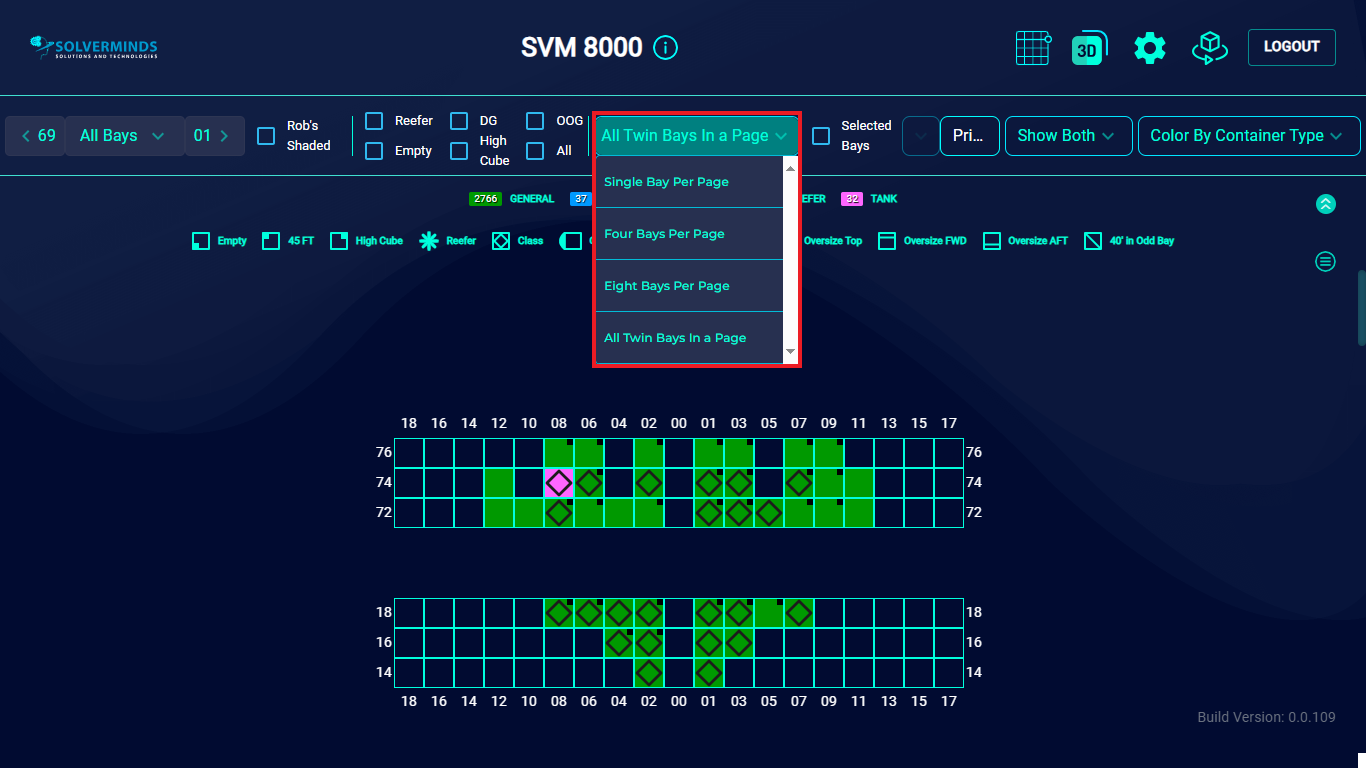Click the blue 37 color badge
This screenshot has height=768, width=1366.
click(x=581, y=199)
